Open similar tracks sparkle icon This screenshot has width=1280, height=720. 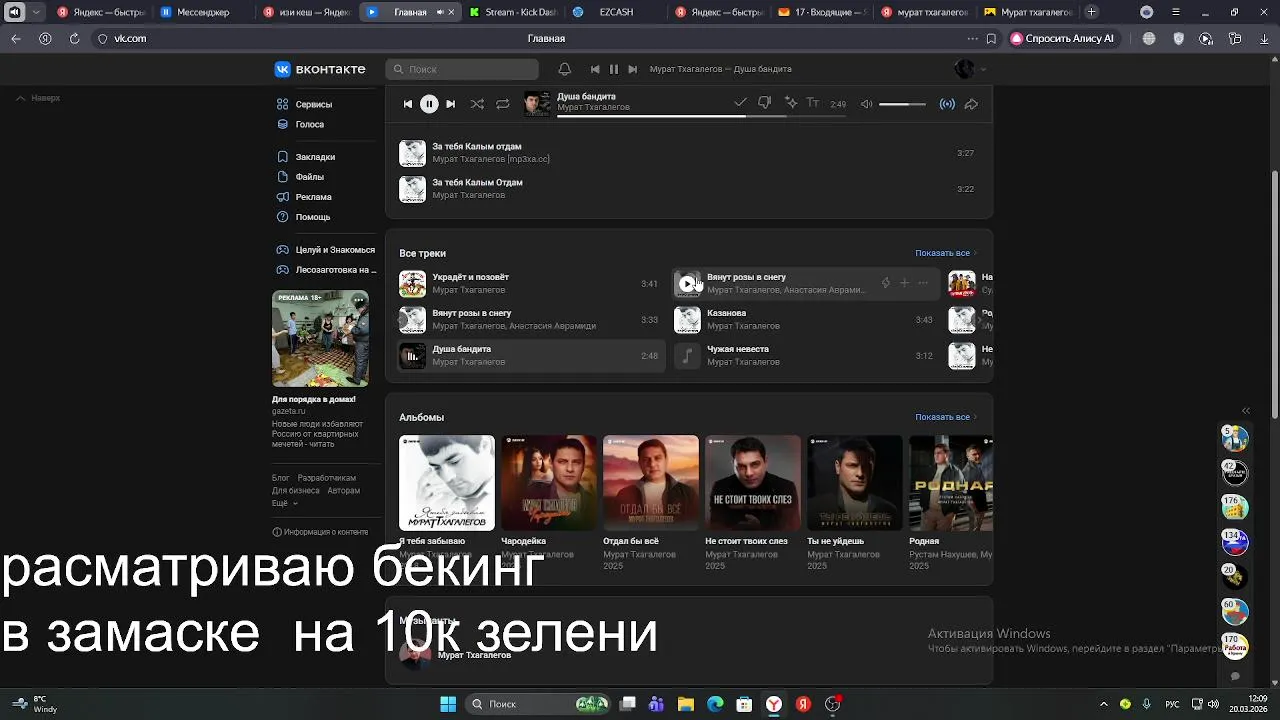(x=790, y=103)
